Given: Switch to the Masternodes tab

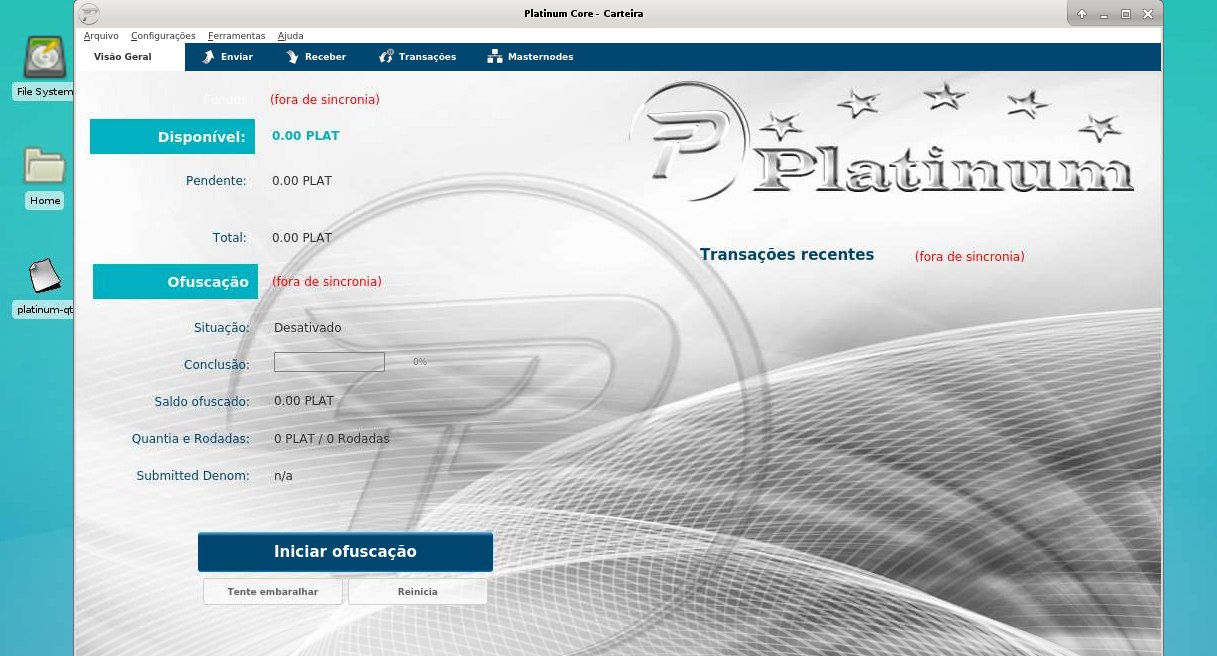Looking at the screenshot, I should pos(530,57).
